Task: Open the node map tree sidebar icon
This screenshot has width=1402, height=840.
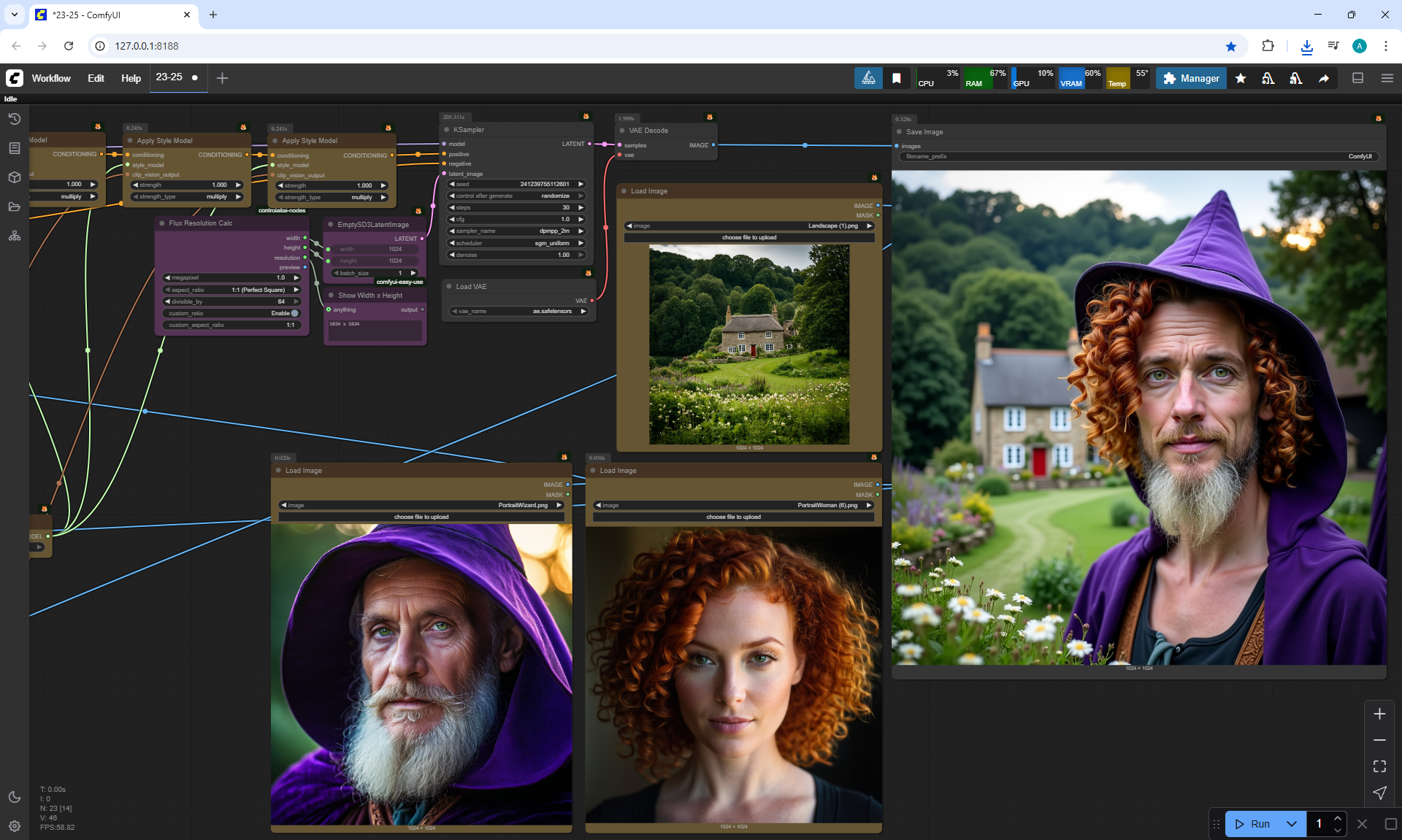Action: pyautogui.click(x=14, y=236)
